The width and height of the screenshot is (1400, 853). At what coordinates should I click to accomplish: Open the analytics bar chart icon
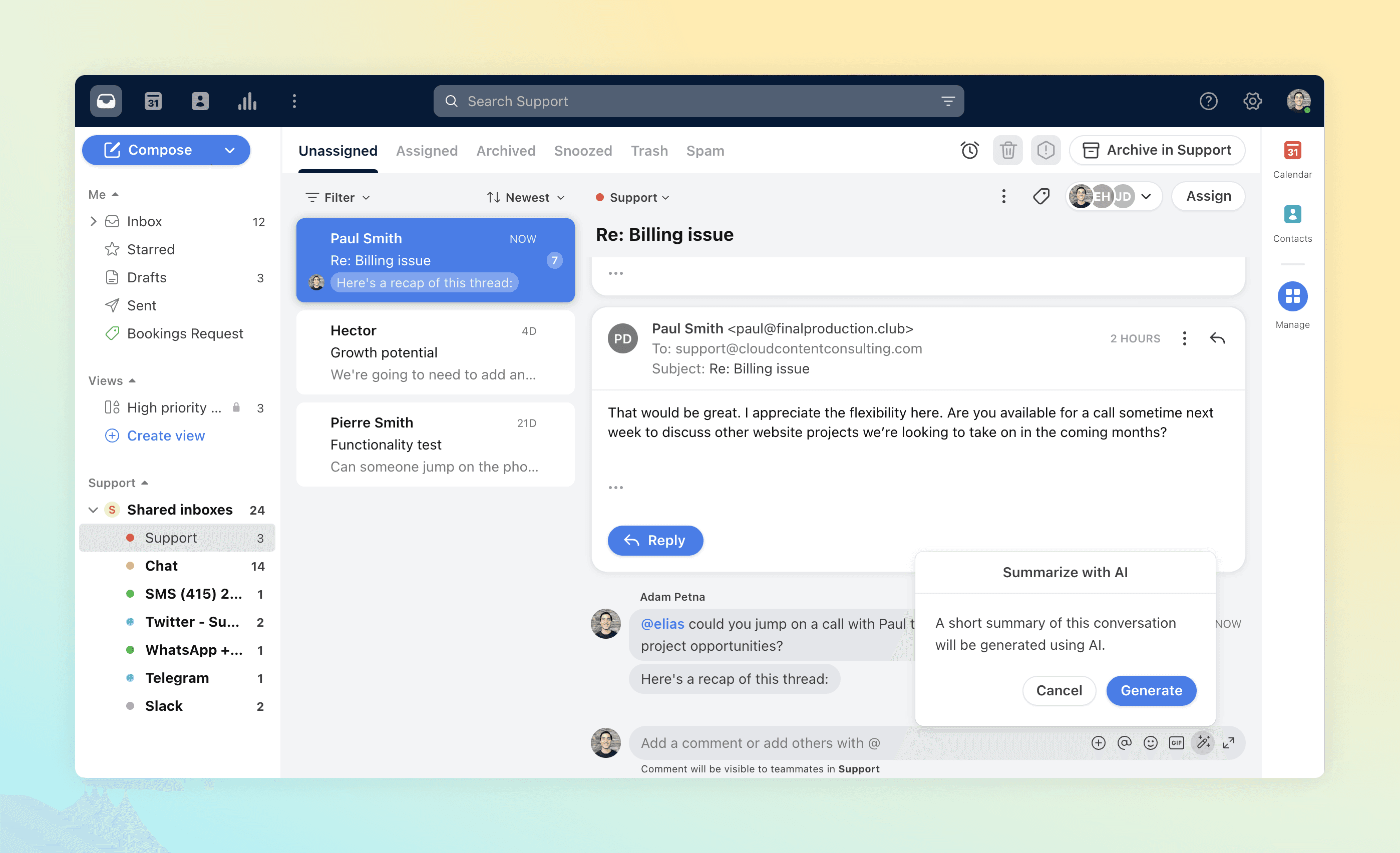247,101
